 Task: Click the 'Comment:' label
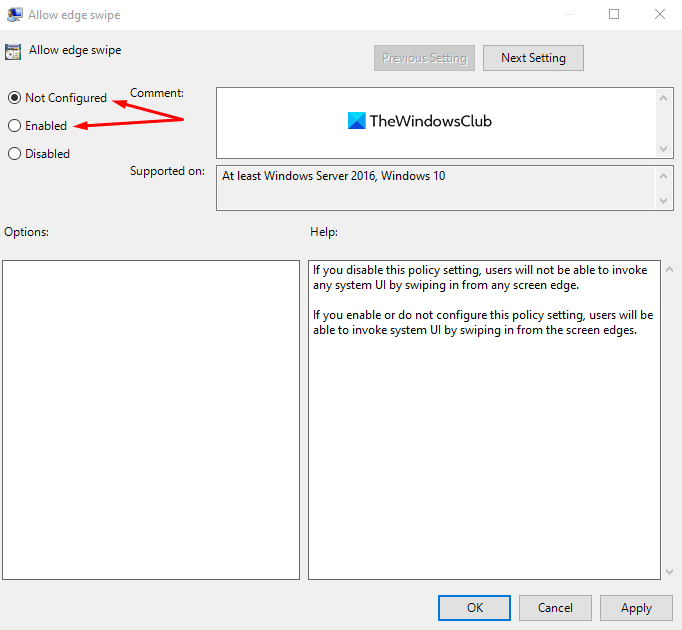pyautogui.click(x=157, y=93)
